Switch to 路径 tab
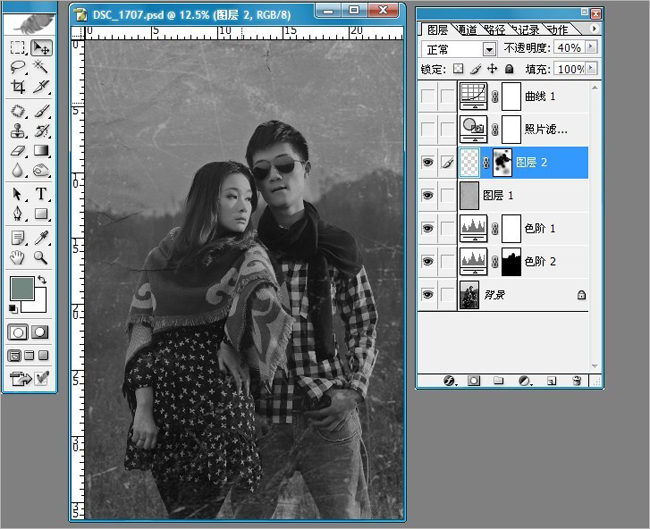 pos(495,30)
